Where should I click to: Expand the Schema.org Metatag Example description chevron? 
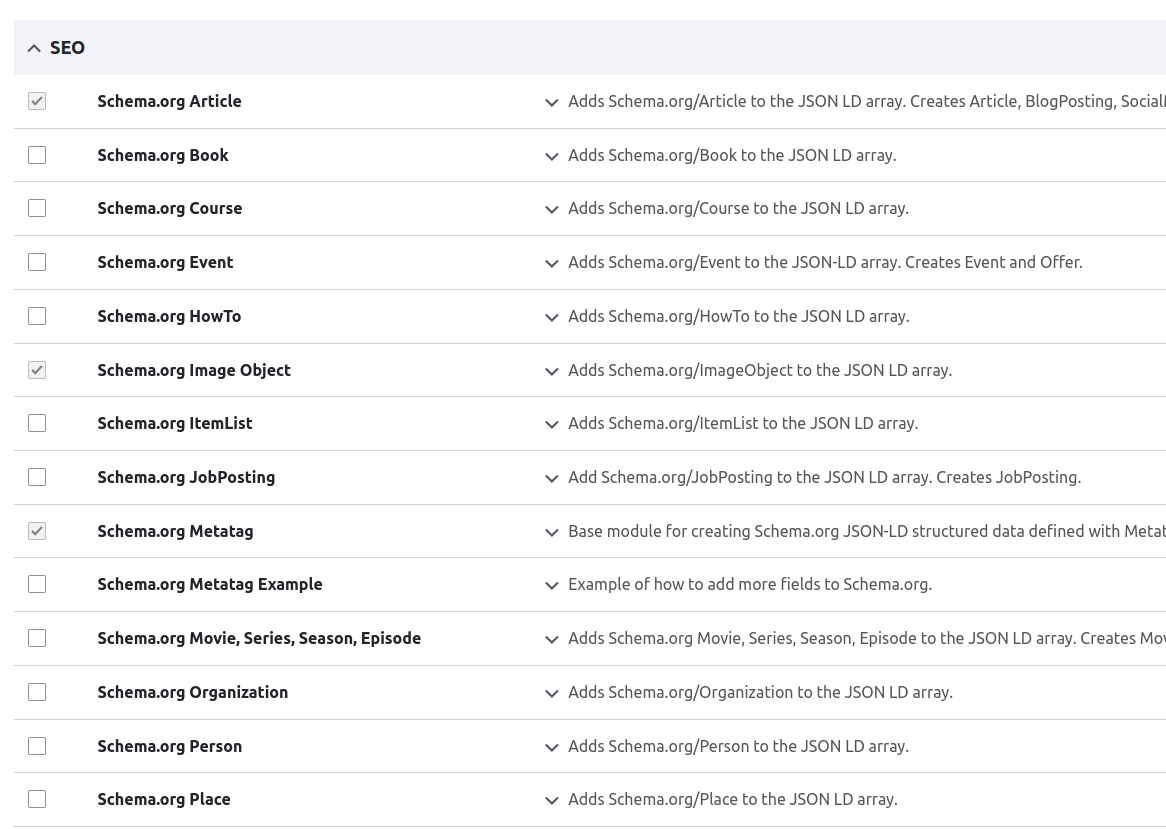coord(551,586)
